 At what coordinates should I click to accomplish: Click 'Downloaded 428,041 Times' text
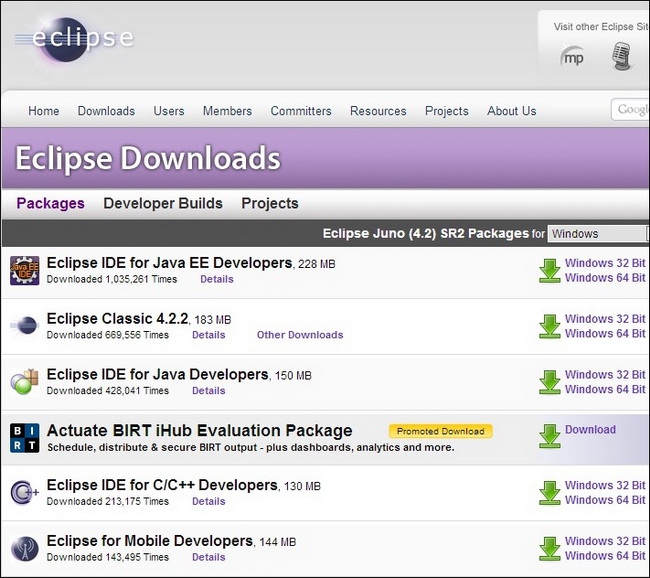pos(108,391)
